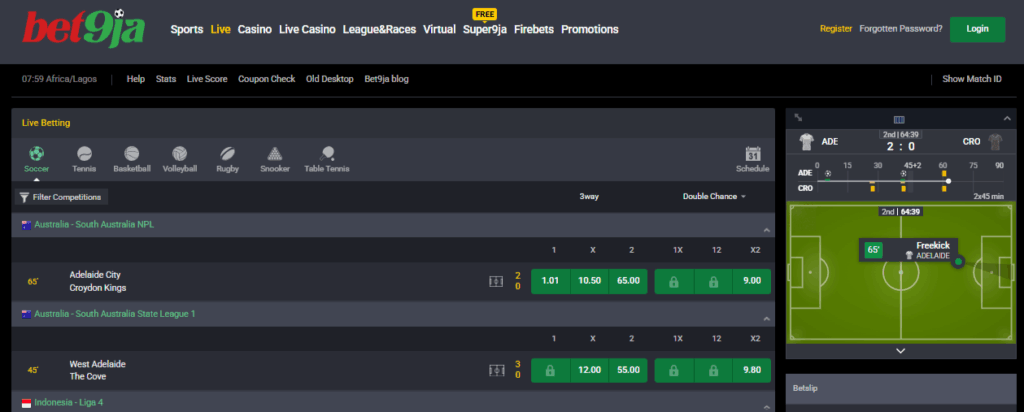Select the 12.00 draw odds for West Adelaide
Image resolution: width=1024 pixels, height=412 pixels.
point(589,370)
